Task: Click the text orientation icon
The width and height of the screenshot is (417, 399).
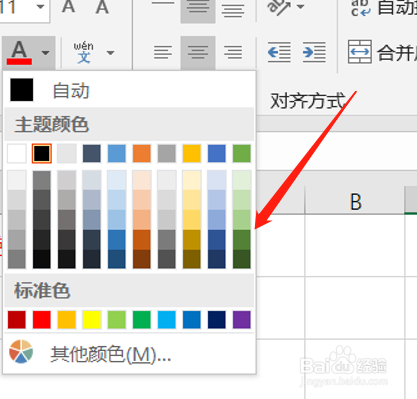Action: pyautogui.click(x=279, y=7)
